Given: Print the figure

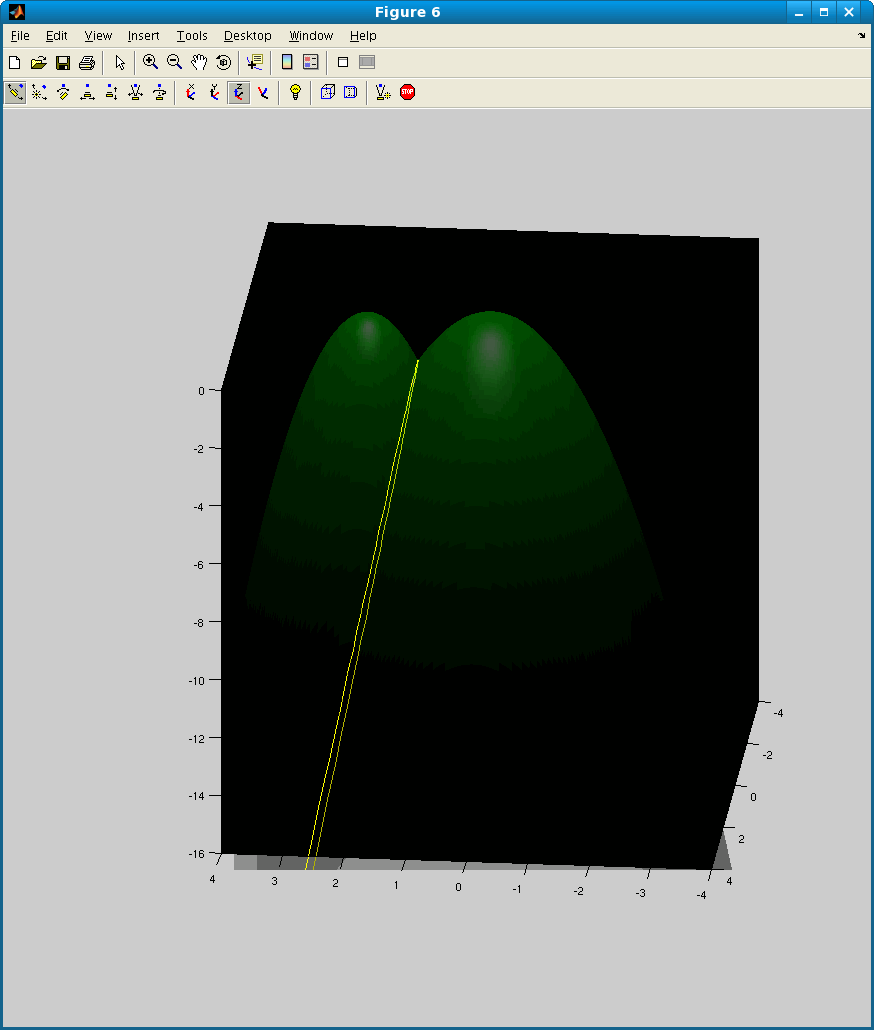Looking at the screenshot, I should point(87,62).
